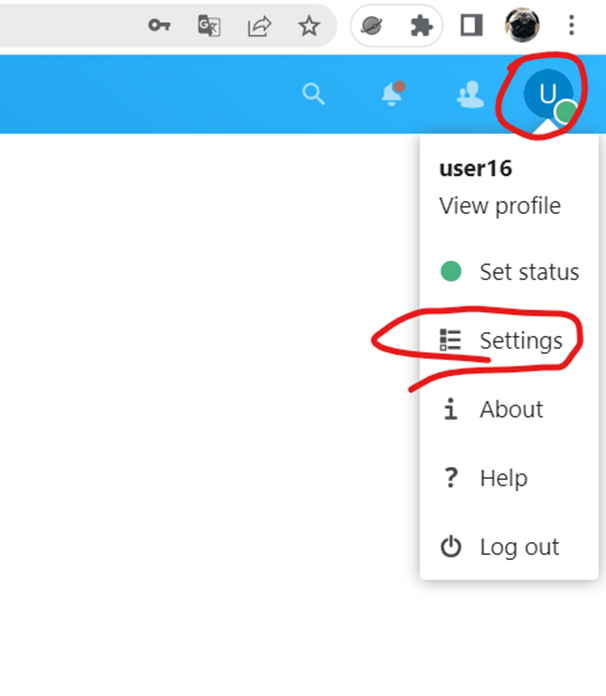The image size is (606, 696).
Task: Open the Chrome profile pug avatar
Action: point(522,25)
